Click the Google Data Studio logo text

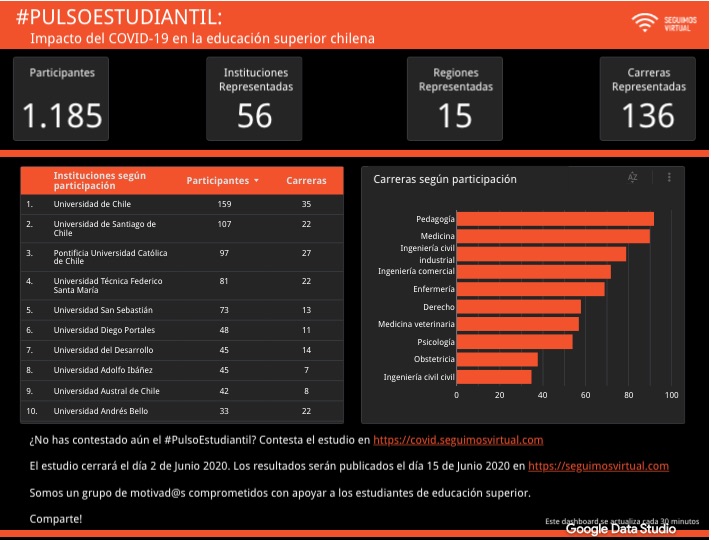point(621,529)
